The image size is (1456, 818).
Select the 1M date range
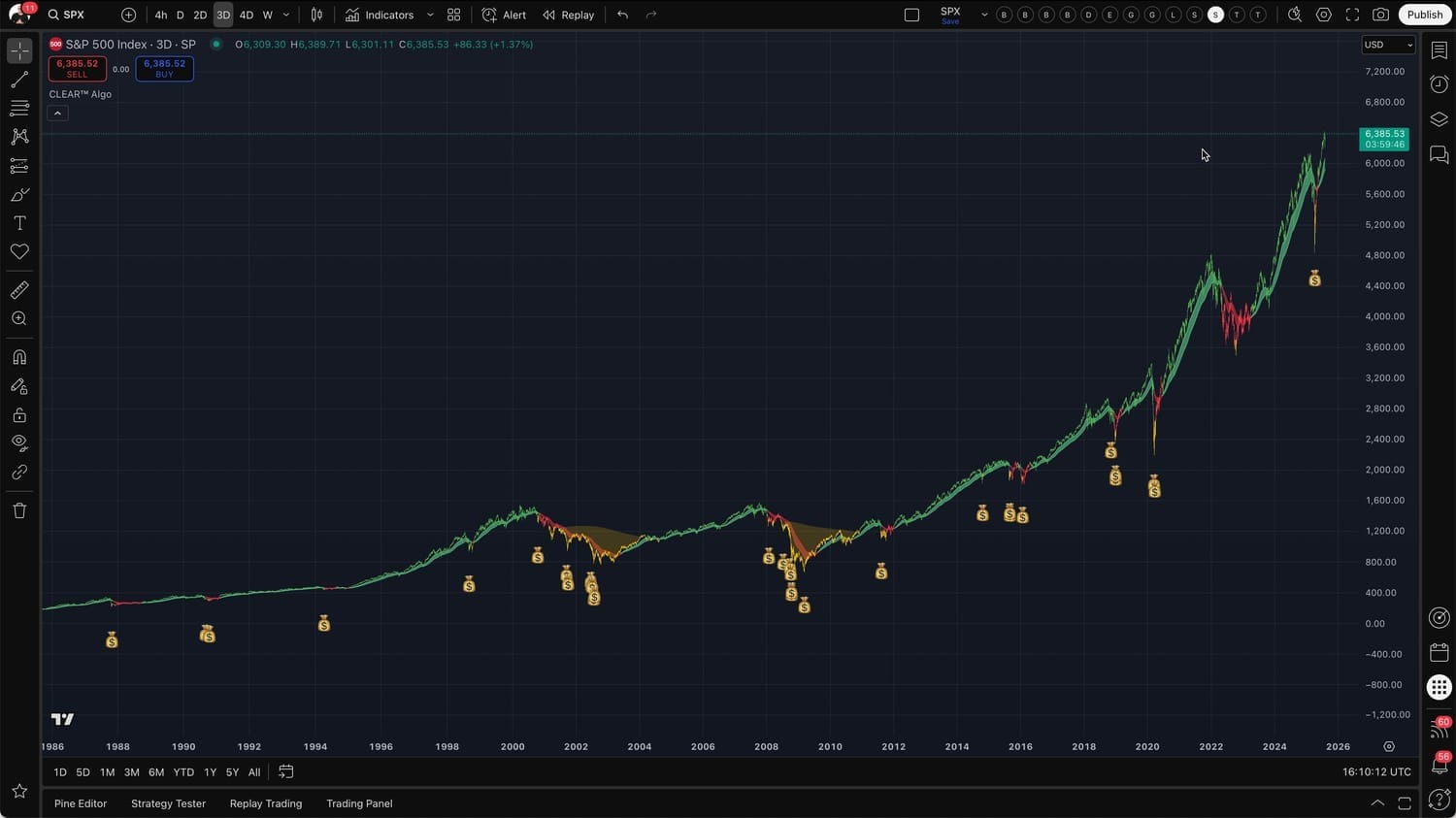click(x=107, y=772)
